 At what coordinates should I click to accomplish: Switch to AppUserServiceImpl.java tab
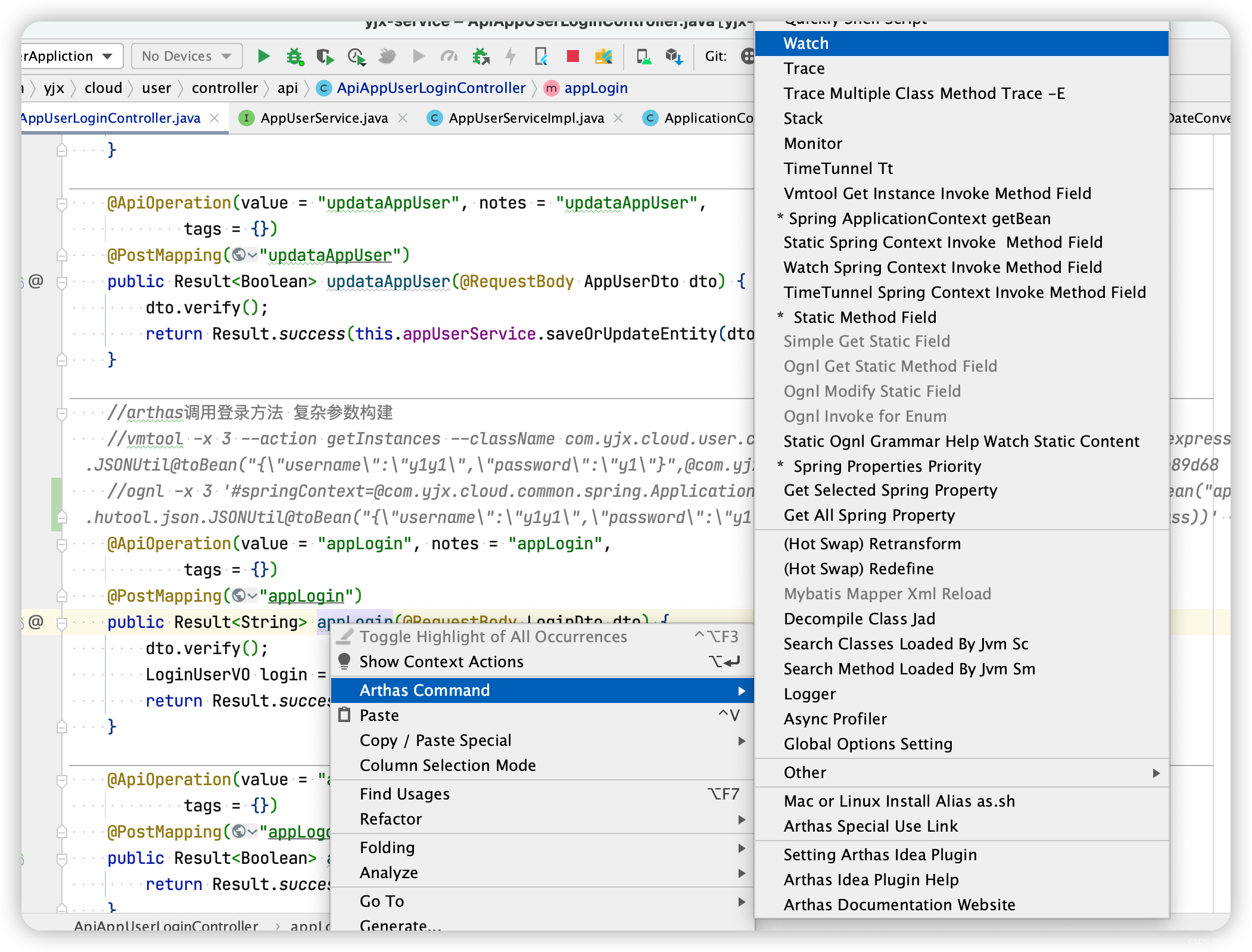pos(527,118)
